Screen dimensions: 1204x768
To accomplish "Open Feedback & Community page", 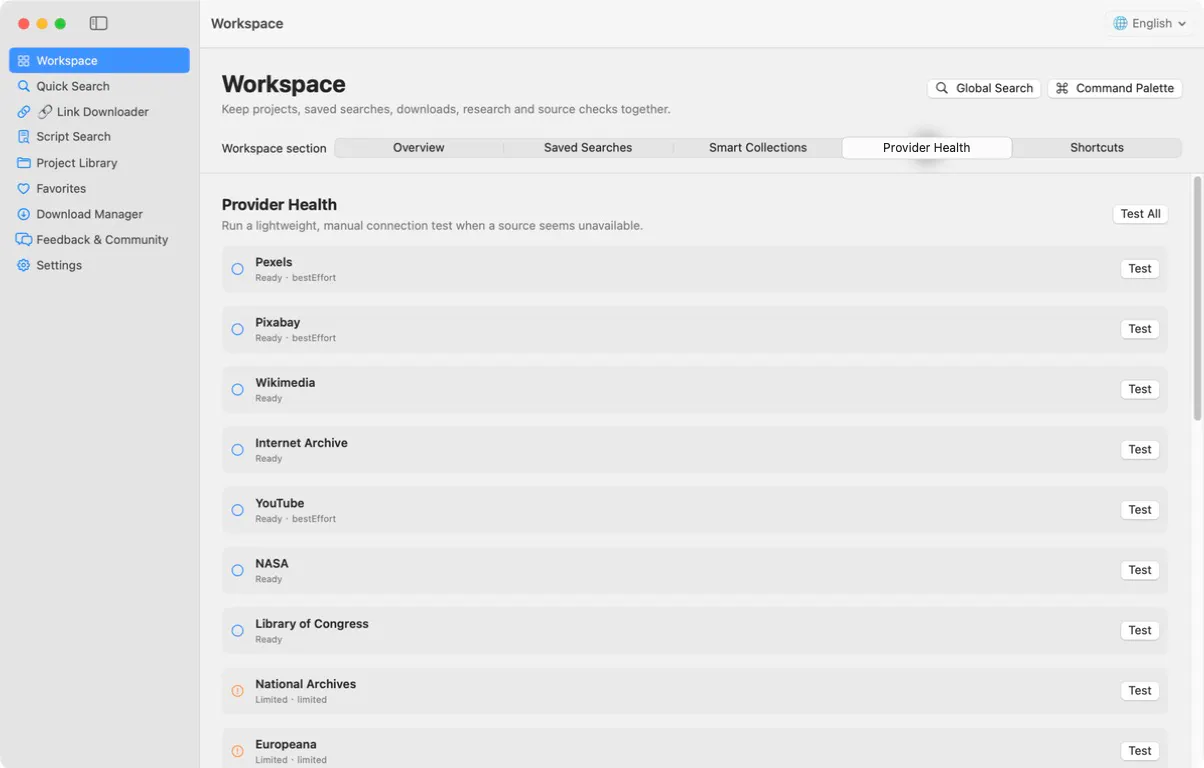I will (x=99, y=240).
